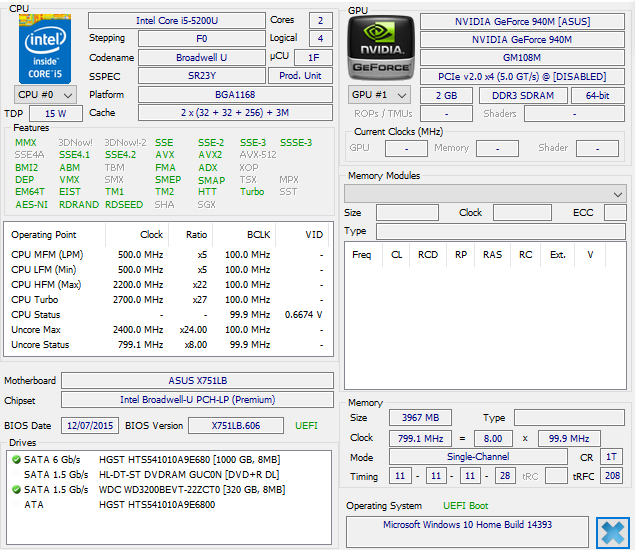Click the 64-bit bus width field
Image resolution: width=635 pixels, height=550 pixels.
click(597, 96)
